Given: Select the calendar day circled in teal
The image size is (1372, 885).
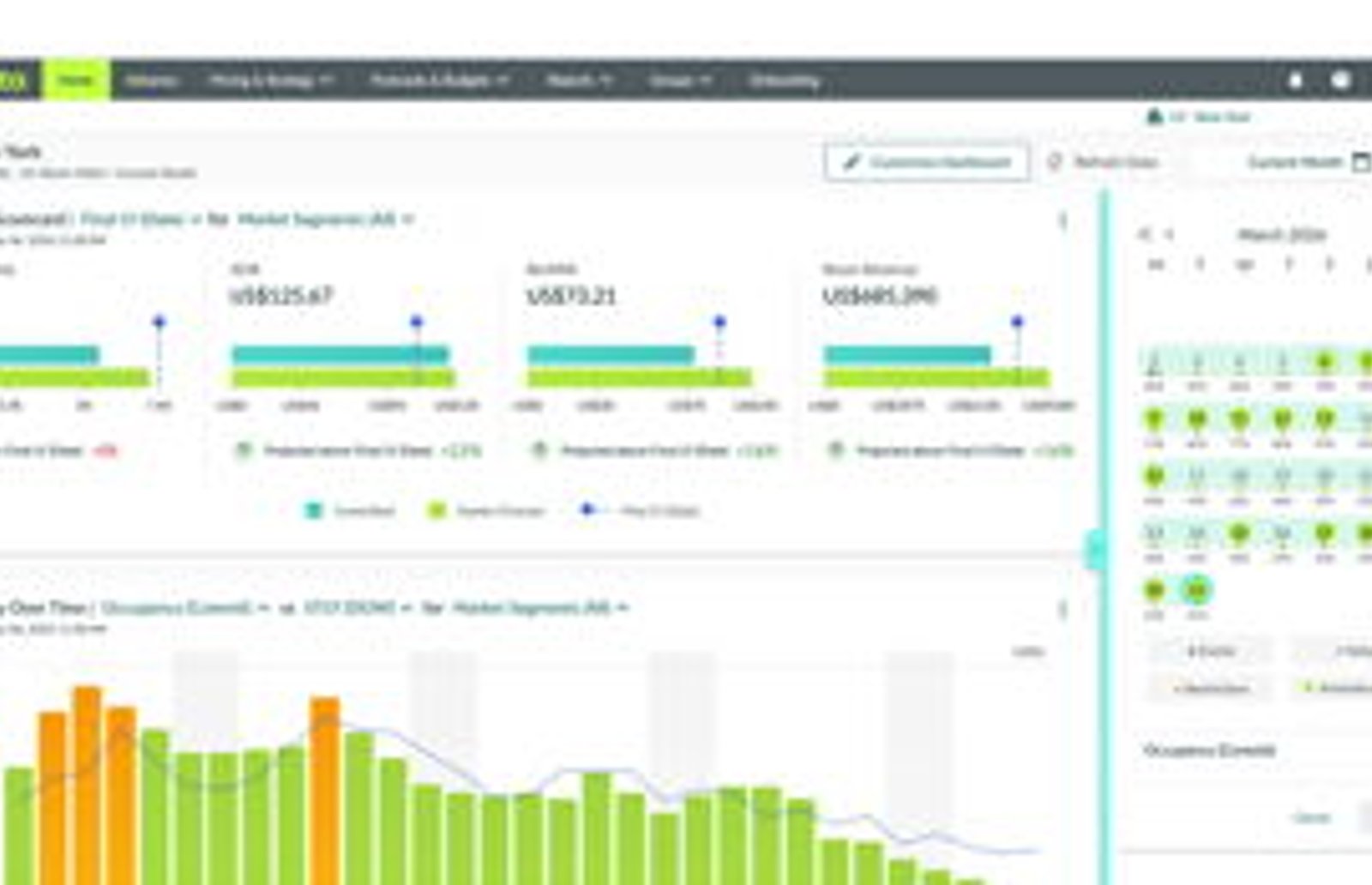Looking at the screenshot, I should [x=1195, y=590].
